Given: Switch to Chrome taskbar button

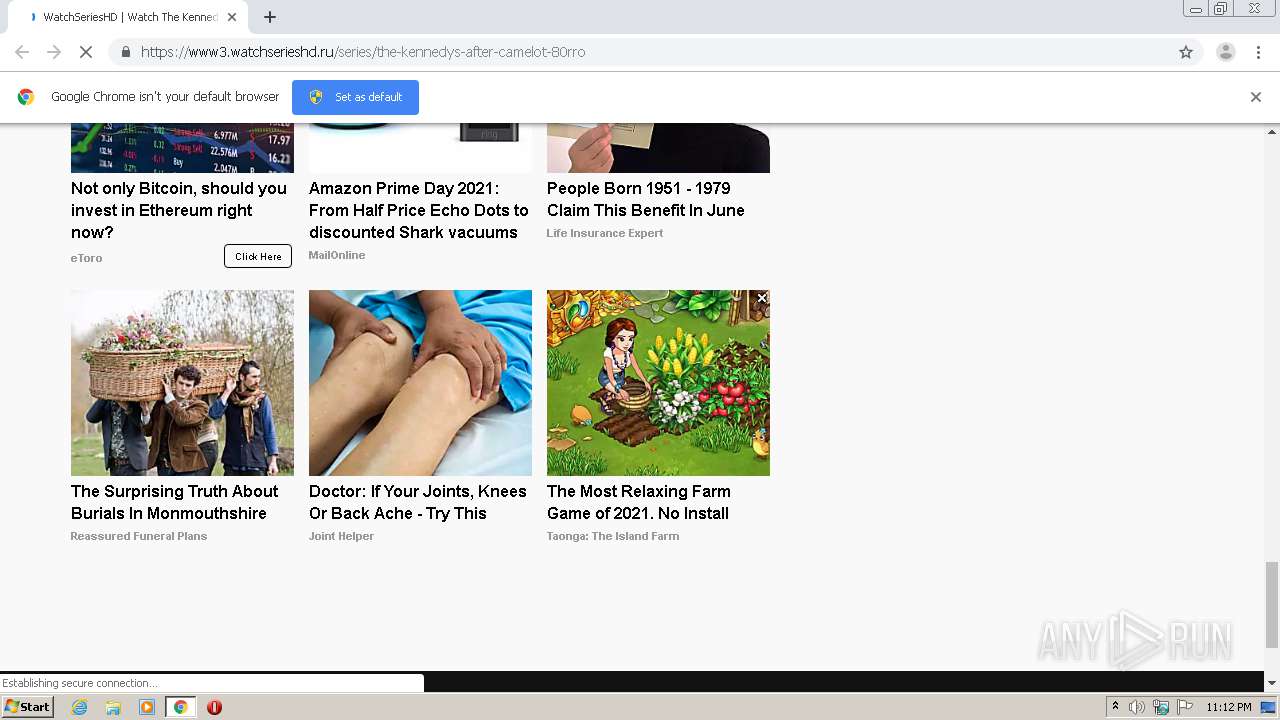Looking at the screenshot, I should tap(180, 707).
